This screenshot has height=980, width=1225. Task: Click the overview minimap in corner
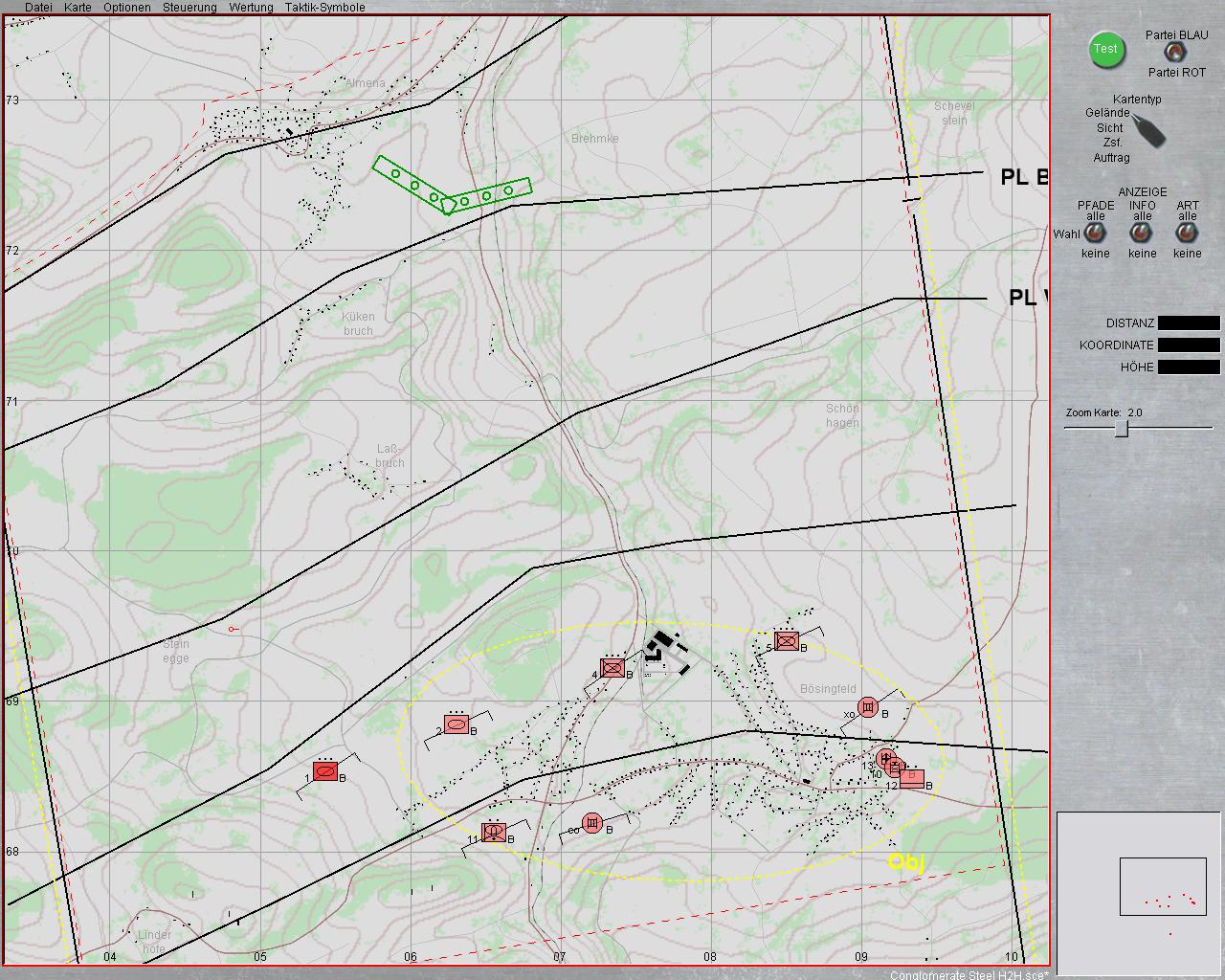(x=1137, y=886)
